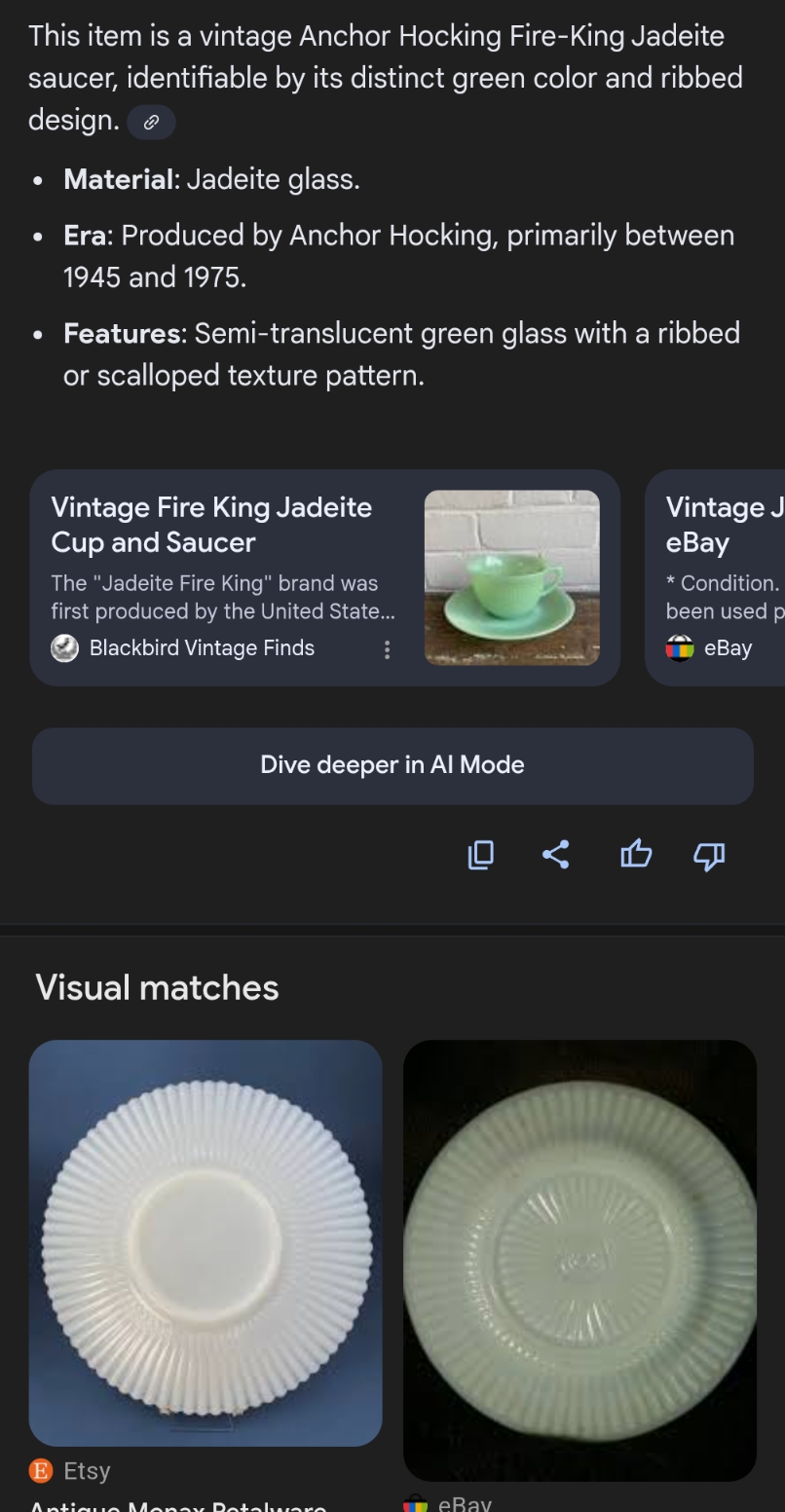
Task: Click the source link chip after "design."
Action: point(151,123)
